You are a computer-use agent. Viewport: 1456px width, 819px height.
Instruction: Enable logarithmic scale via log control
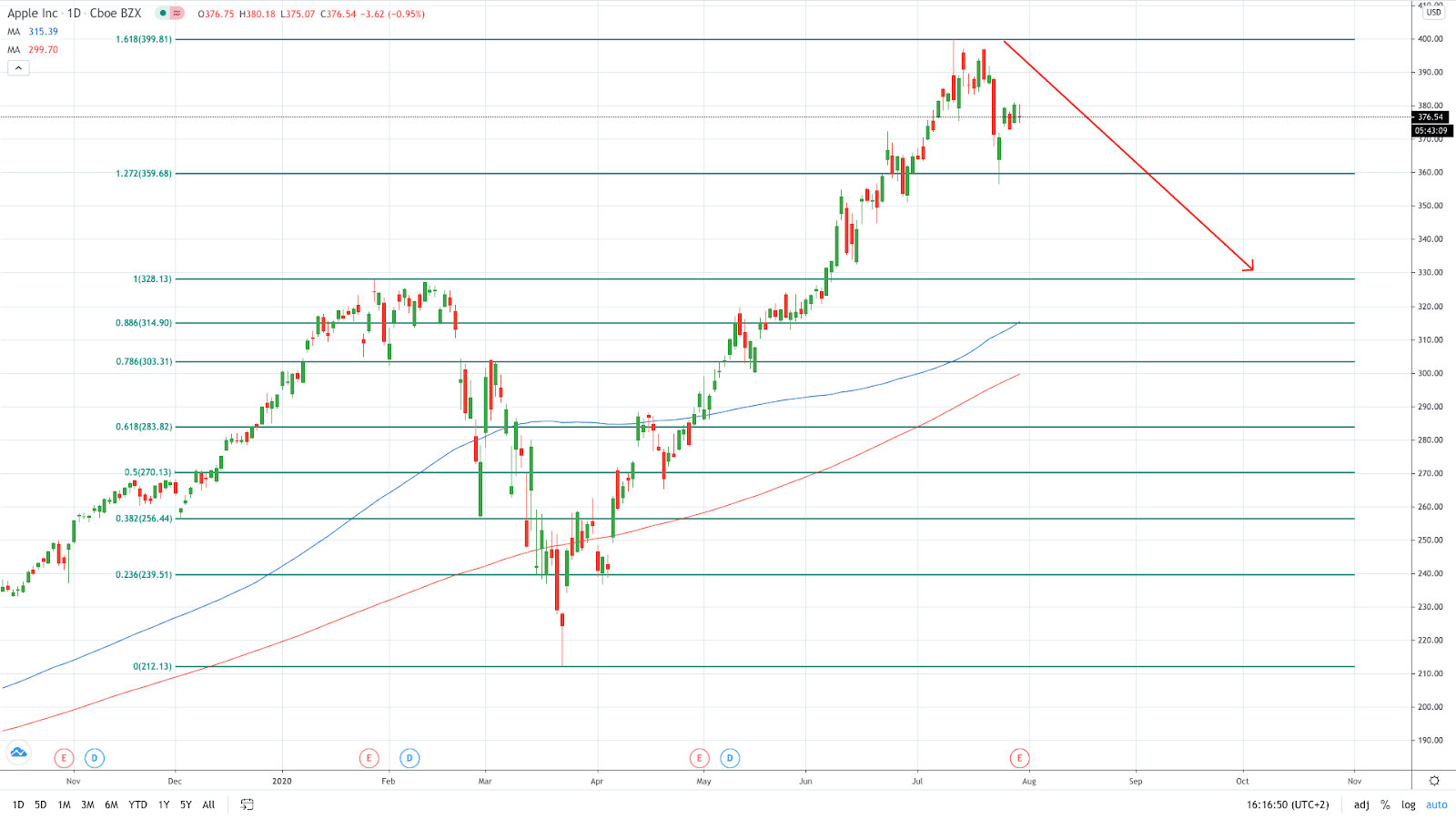[x=1408, y=804]
